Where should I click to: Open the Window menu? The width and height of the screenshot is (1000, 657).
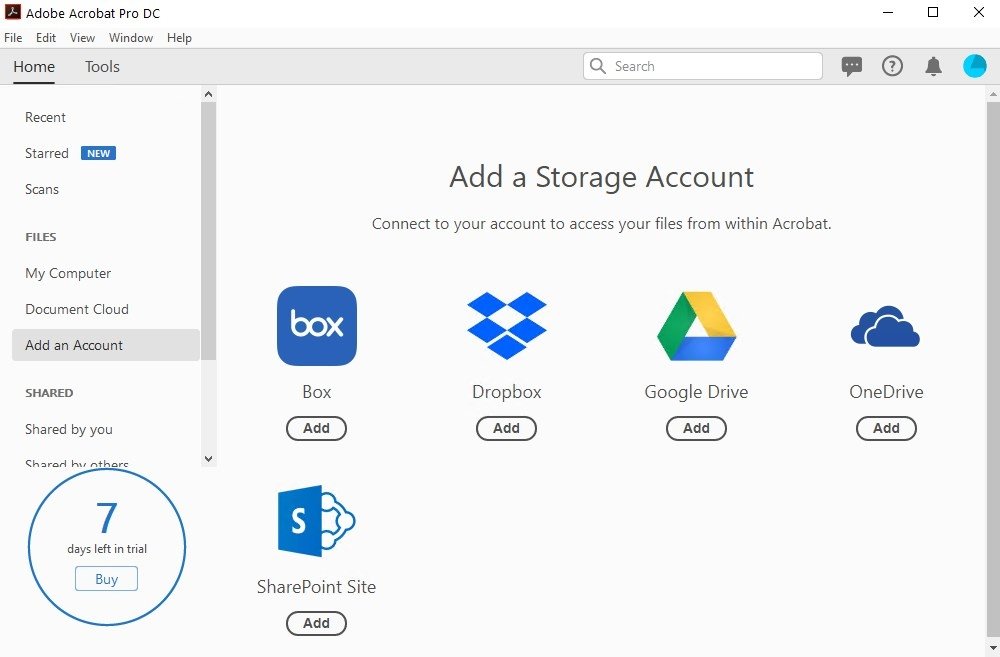click(x=131, y=38)
